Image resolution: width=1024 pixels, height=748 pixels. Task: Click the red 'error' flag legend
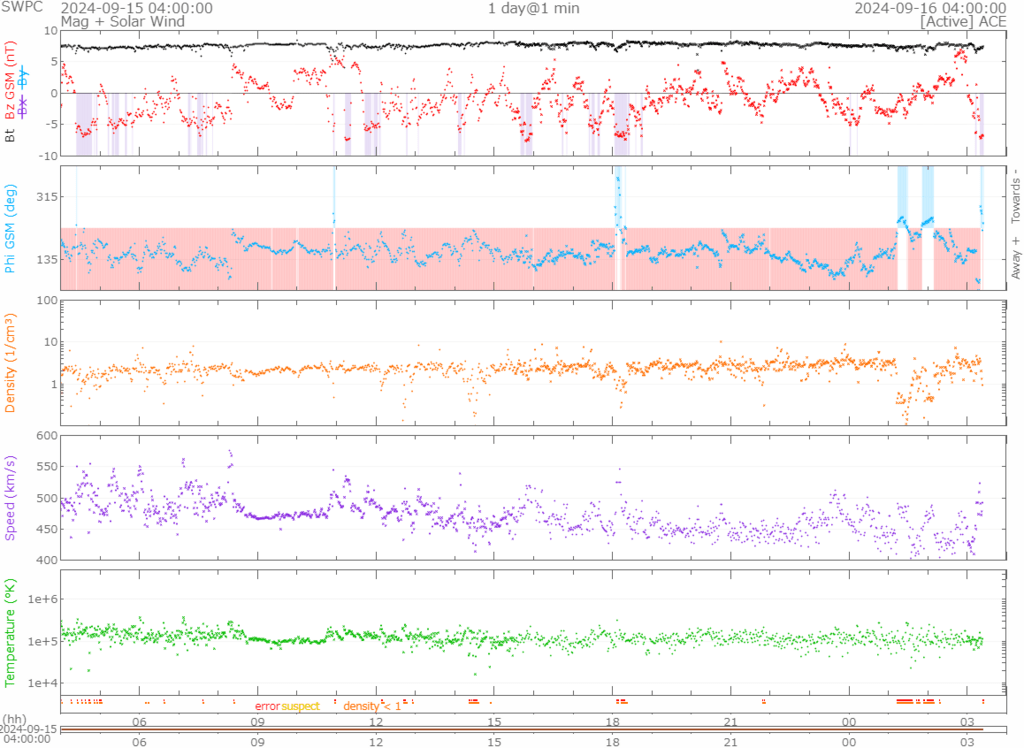pos(267,706)
